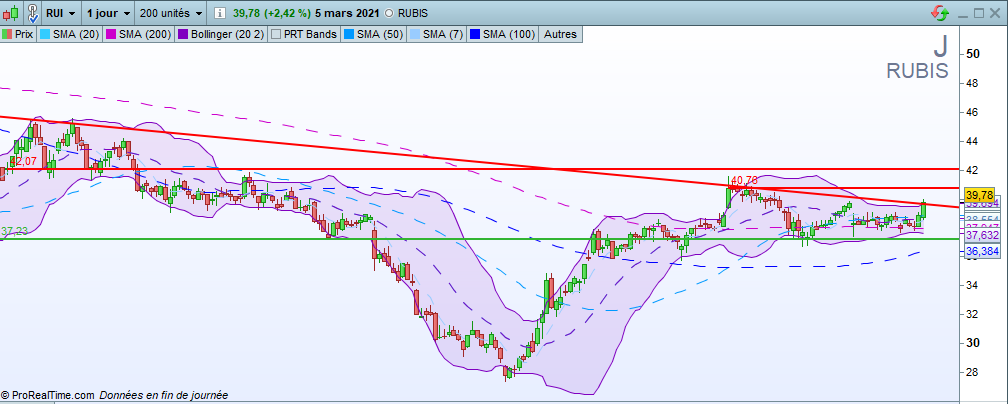Viewport: 1008px width, 404px height.
Task: Click the green 37,23 support label
Action: (x=14, y=230)
